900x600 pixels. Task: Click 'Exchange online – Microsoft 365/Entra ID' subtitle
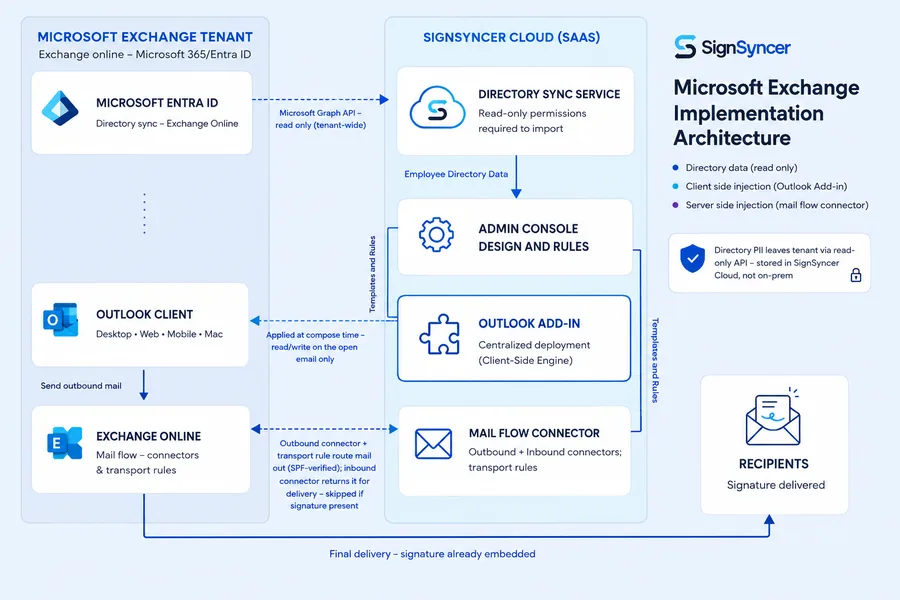(x=145, y=55)
